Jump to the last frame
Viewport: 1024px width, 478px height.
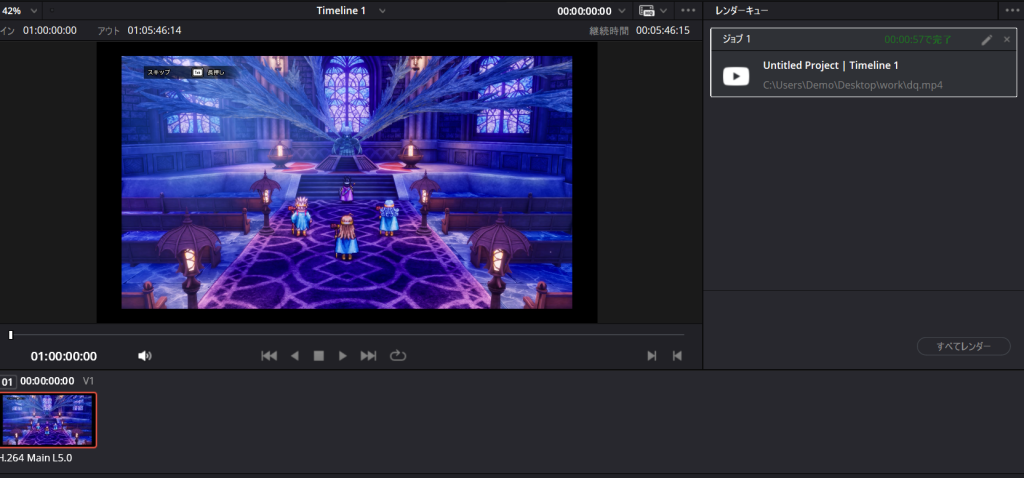[x=368, y=356]
